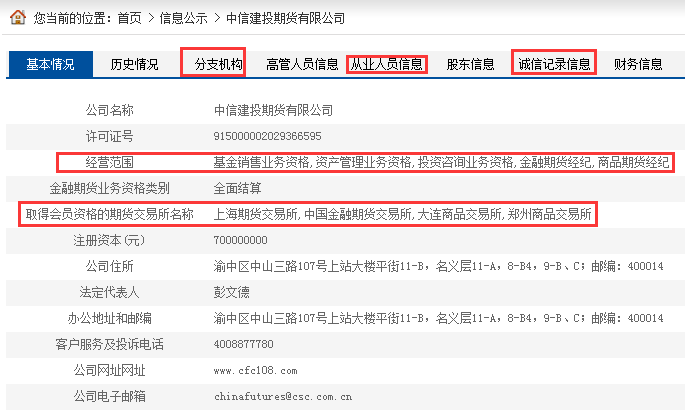Open 信息公示 breadcrumb link
Image resolution: width=685 pixels, height=415 pixels.
(183, 18)
